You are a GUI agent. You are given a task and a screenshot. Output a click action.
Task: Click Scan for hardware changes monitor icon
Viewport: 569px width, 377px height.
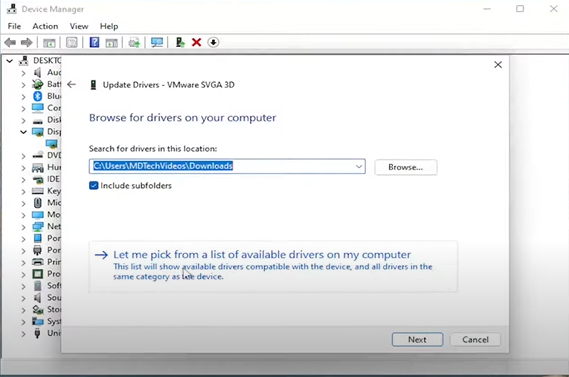tap(157, 42)
